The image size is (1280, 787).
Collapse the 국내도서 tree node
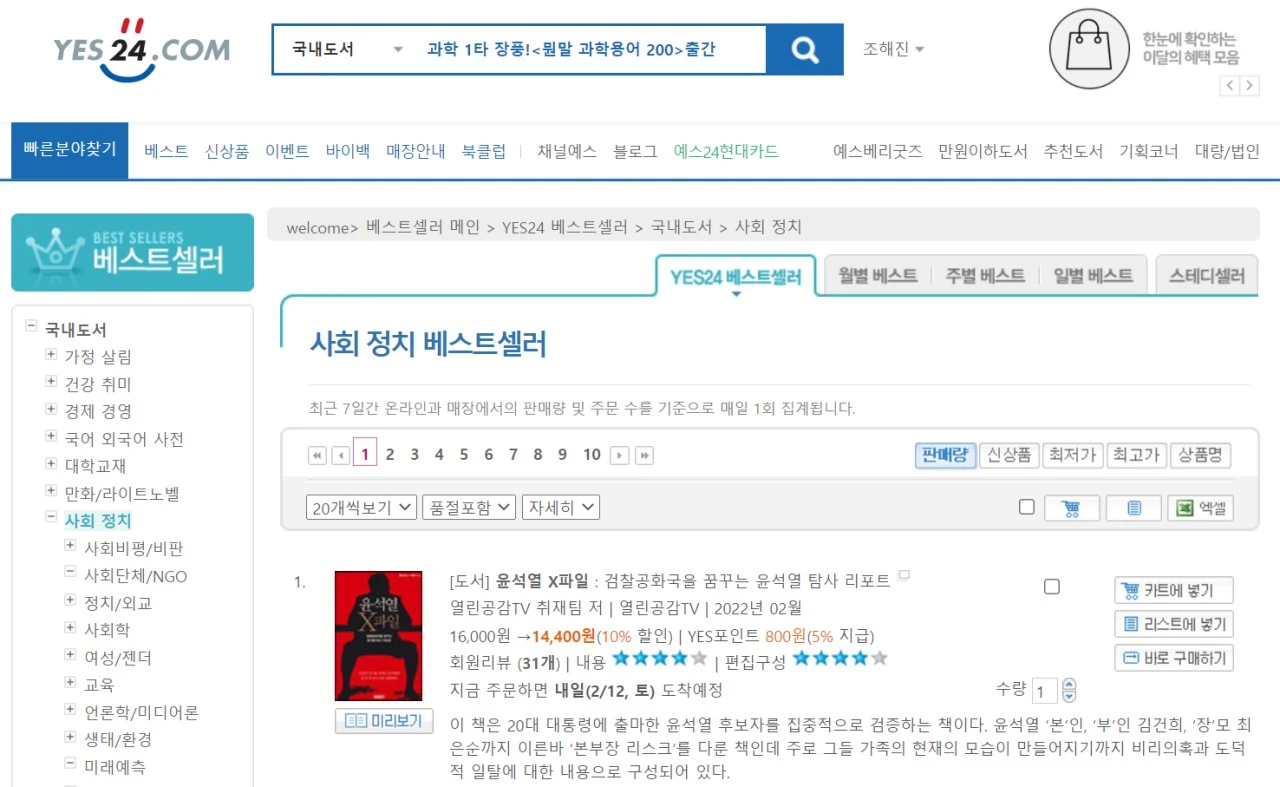click(31, 326)
